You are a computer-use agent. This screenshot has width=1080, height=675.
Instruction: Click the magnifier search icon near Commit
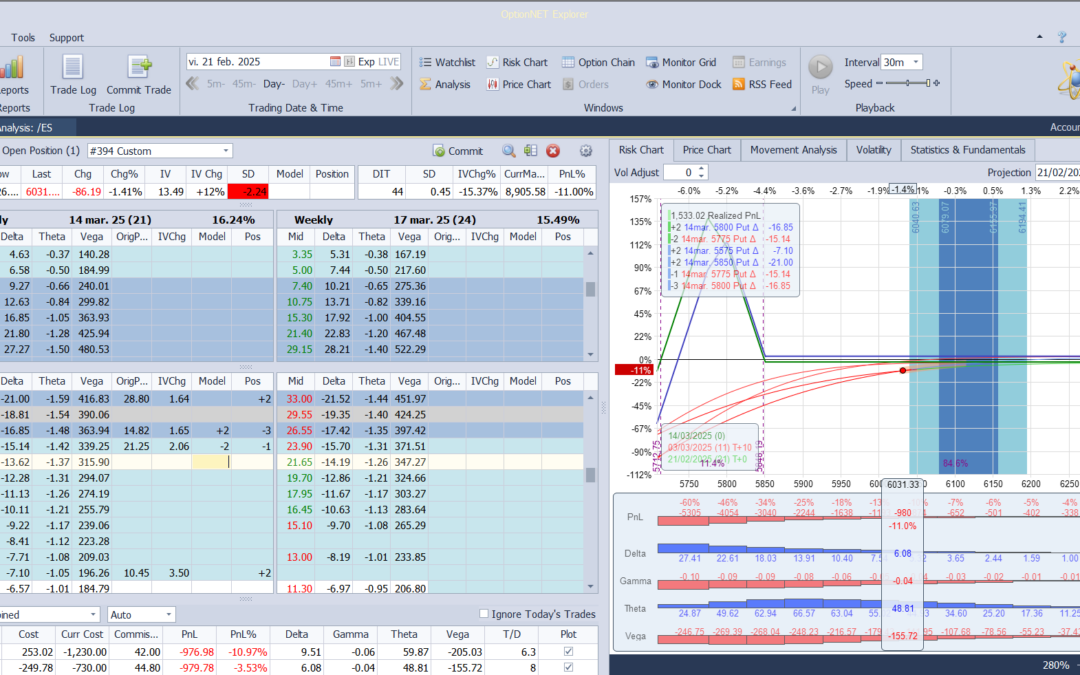(510, 150)
